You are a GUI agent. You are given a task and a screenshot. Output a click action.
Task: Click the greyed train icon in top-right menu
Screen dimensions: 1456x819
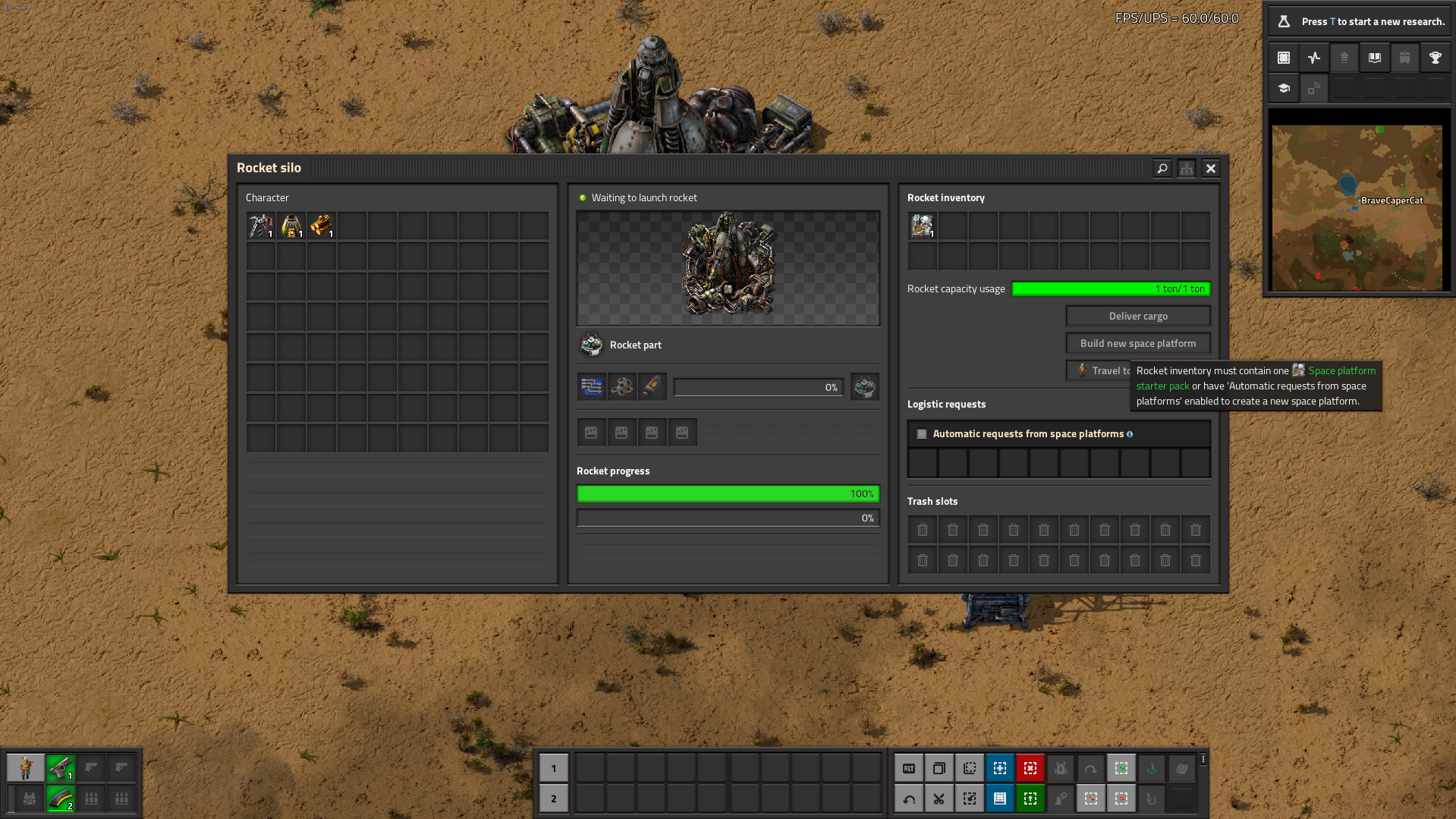(x=1405, y=58)
